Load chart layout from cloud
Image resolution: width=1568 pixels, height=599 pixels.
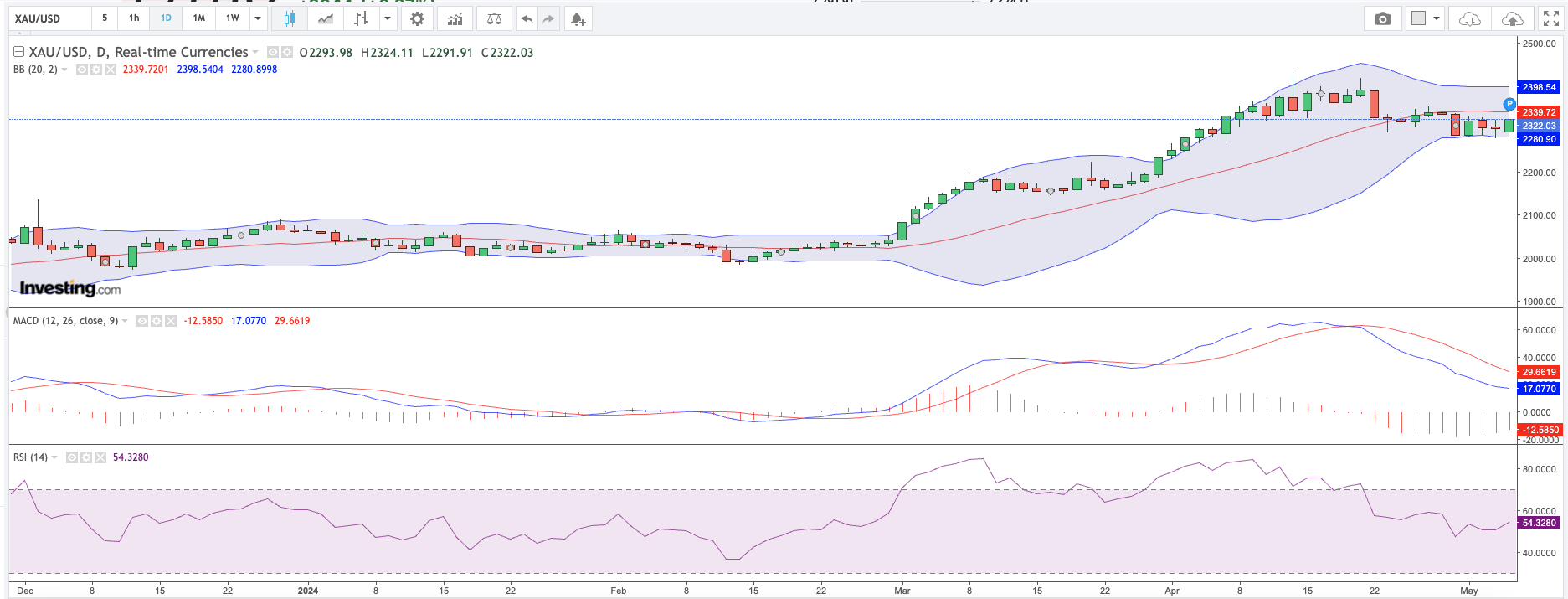[x=1469, y=18]
